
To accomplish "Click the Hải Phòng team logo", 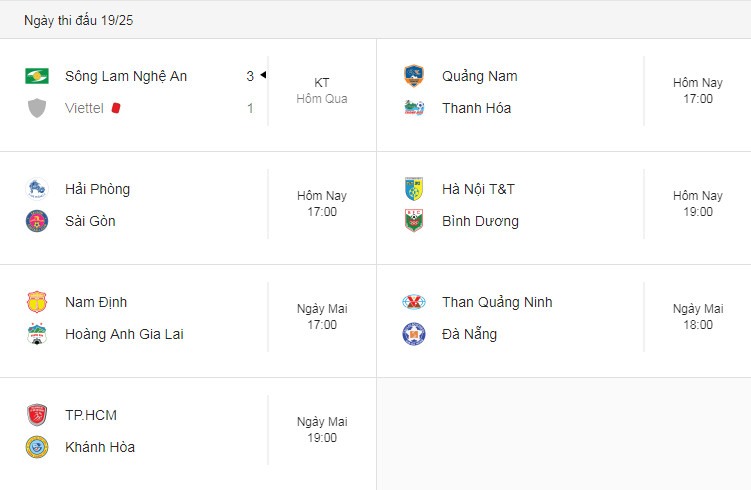I will point(37,189).
